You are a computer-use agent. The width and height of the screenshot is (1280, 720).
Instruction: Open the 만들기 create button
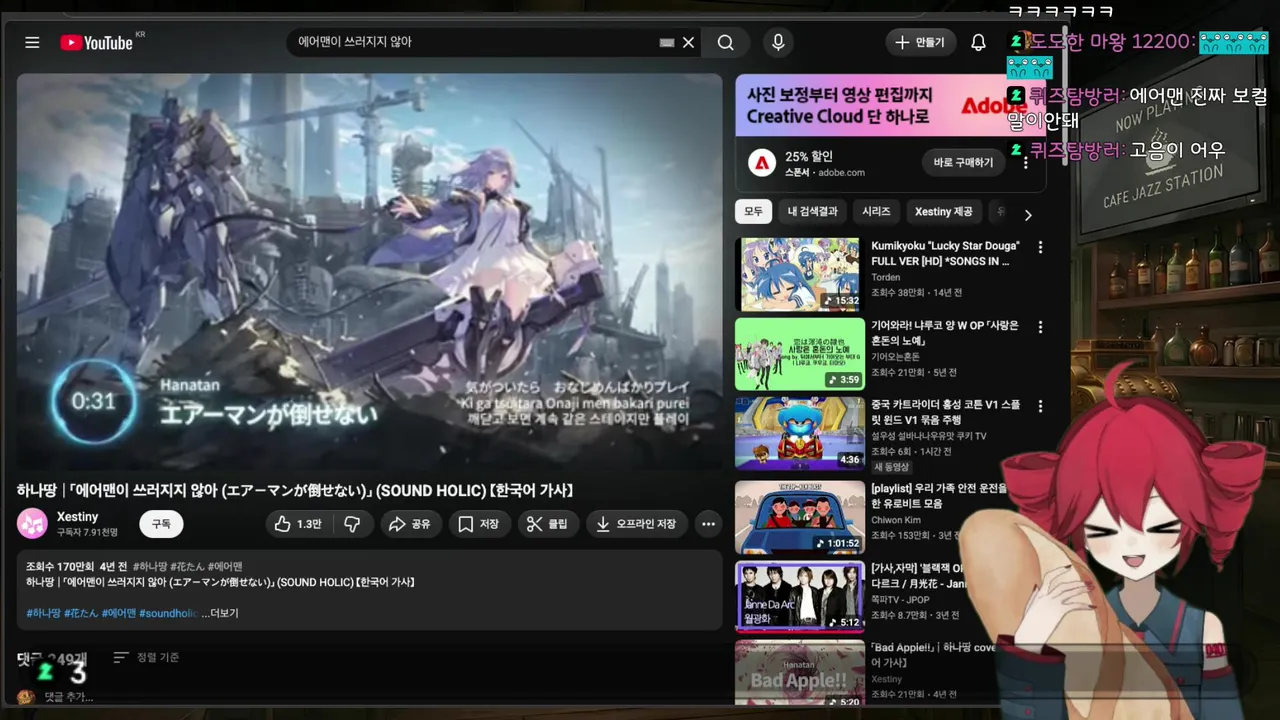coord(920,42)
